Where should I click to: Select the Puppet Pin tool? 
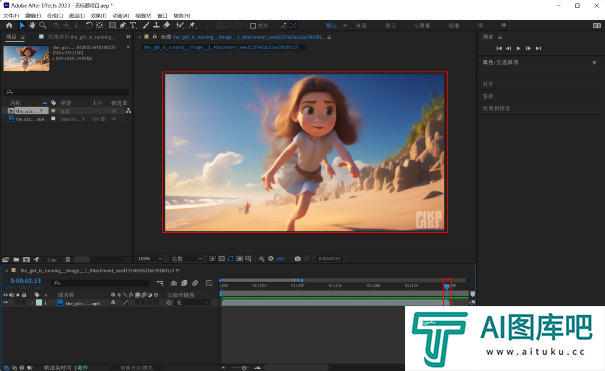click(192, 25)
